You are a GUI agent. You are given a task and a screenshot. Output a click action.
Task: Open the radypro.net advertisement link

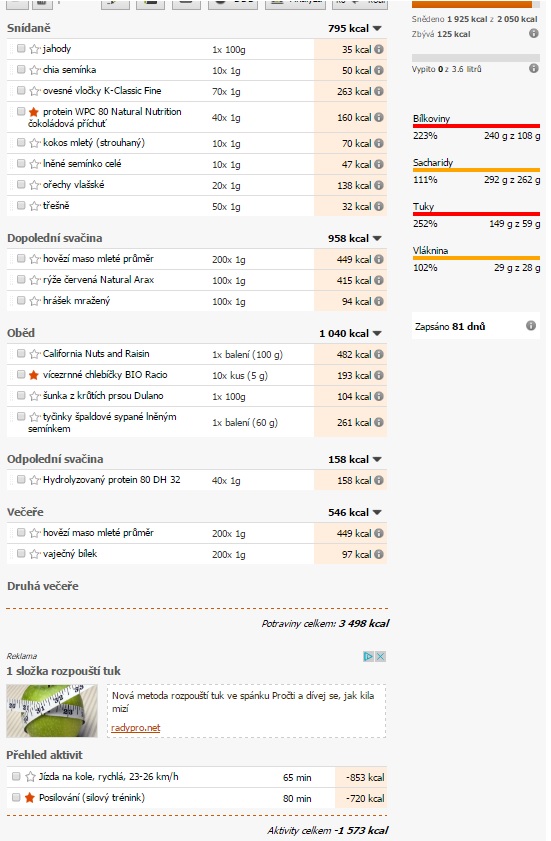[x=136, y=728]
